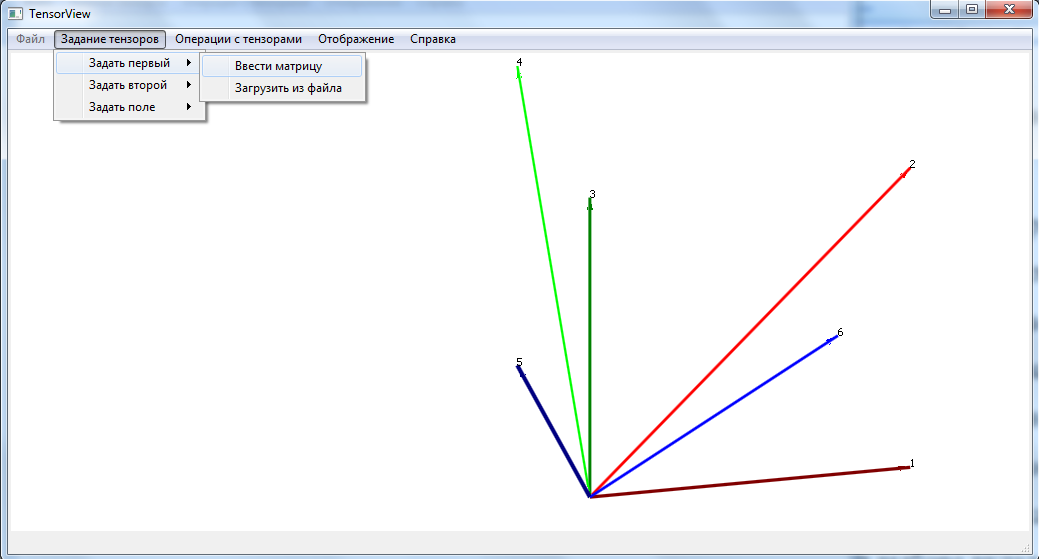Click vector label 2 at red arrow
Screen dimensions: 1039x559
pos(912,164)
